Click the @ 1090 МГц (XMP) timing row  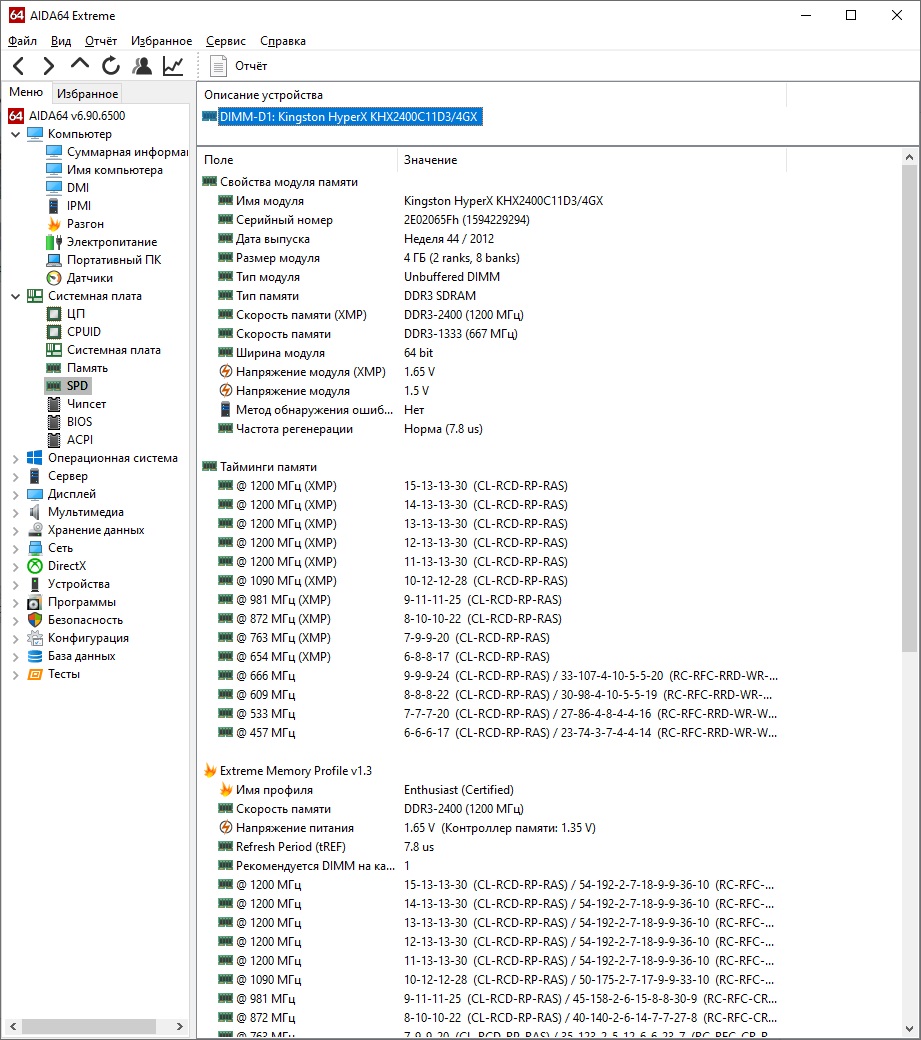point(491,581)
